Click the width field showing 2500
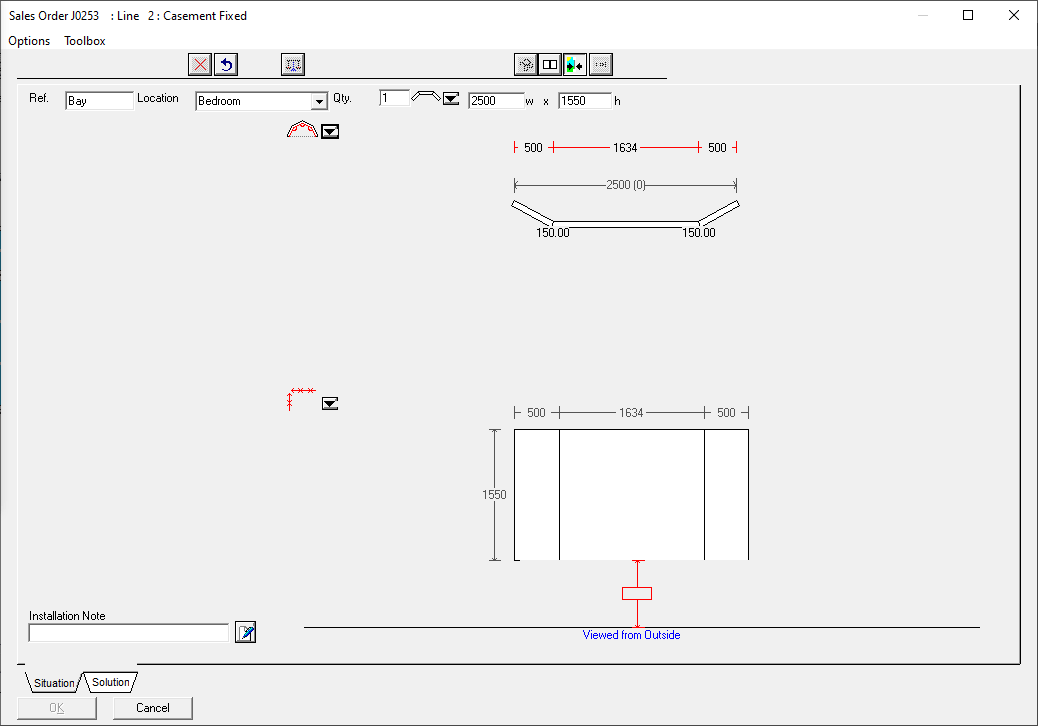 (x=495, y=101)
